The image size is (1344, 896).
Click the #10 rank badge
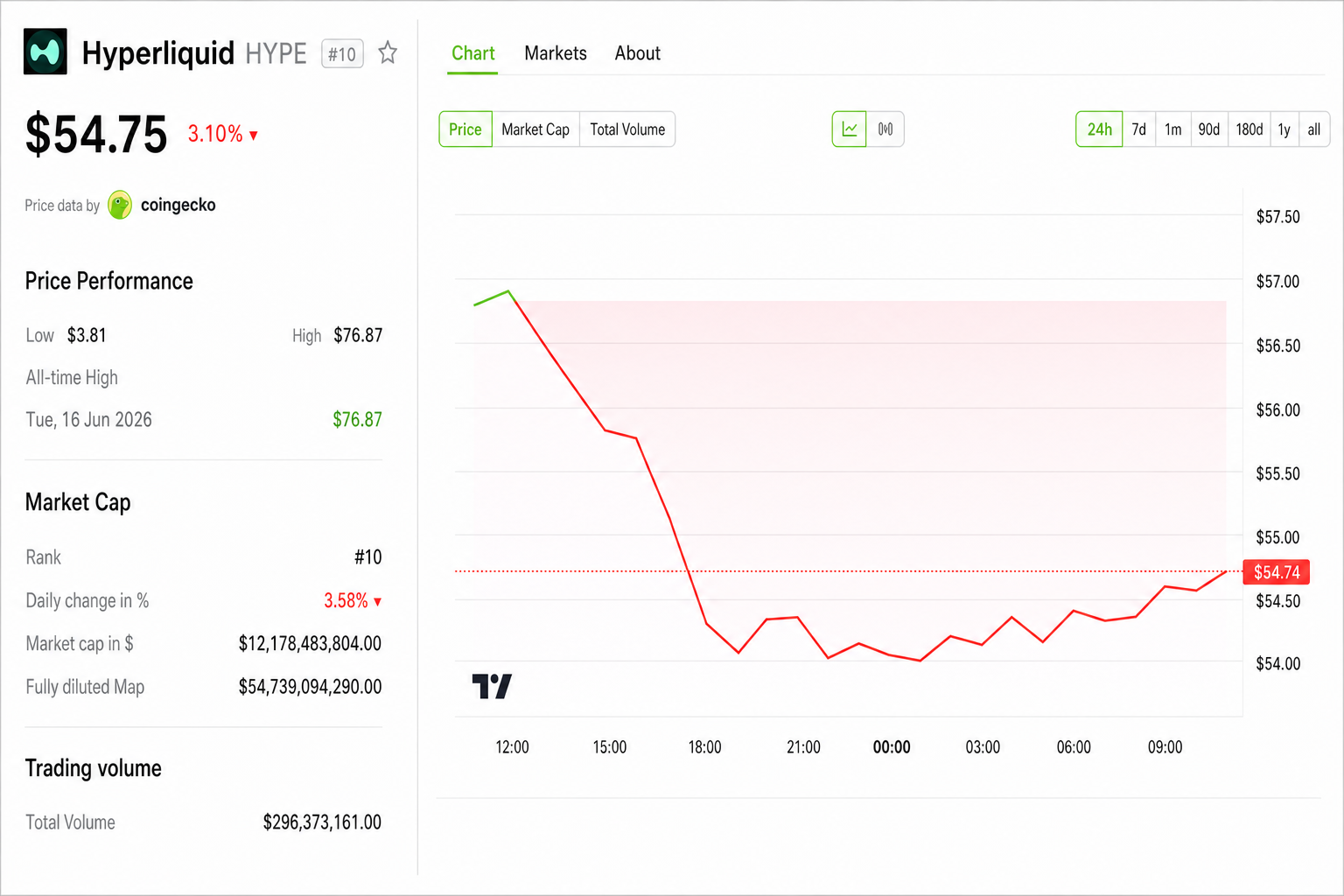(x=342, y=54)
